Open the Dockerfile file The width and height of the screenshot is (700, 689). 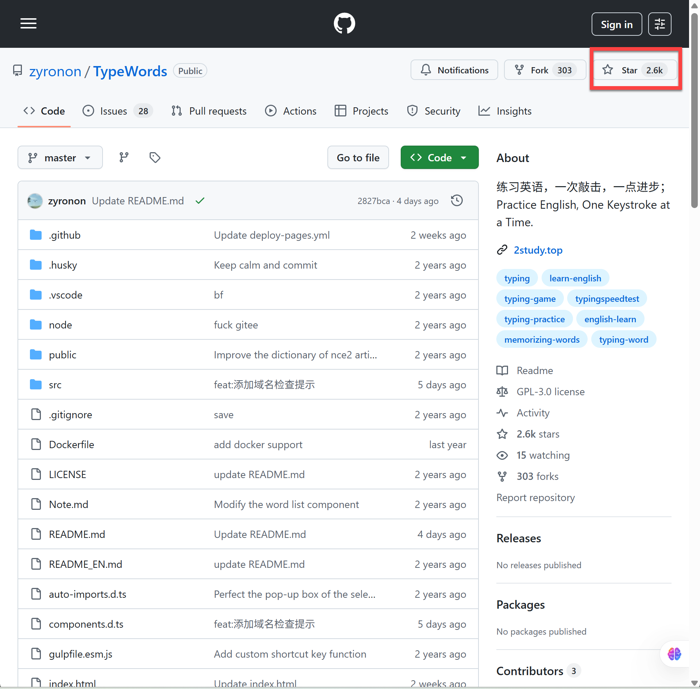[x=71, y=444]
